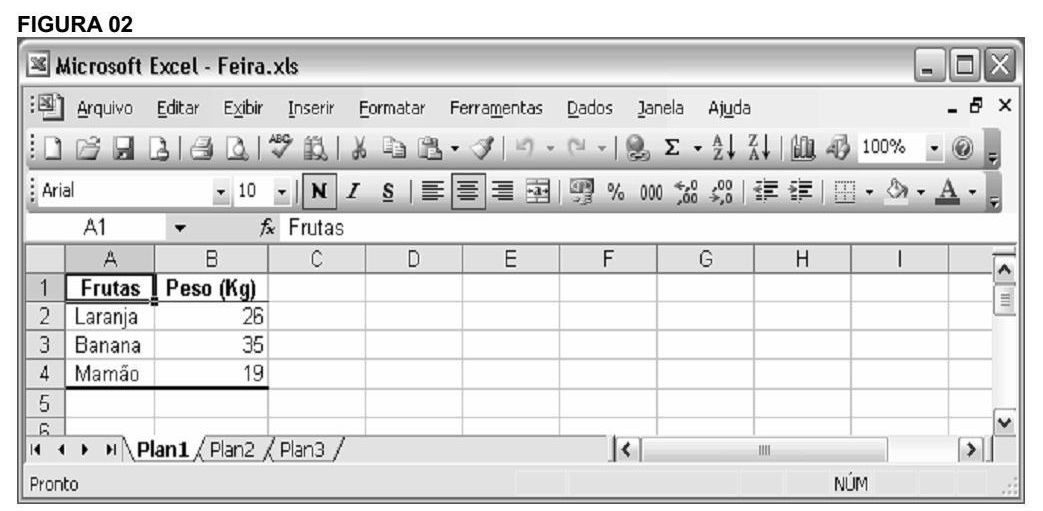Toggle underline formatting (S button)

coord(382,192)
